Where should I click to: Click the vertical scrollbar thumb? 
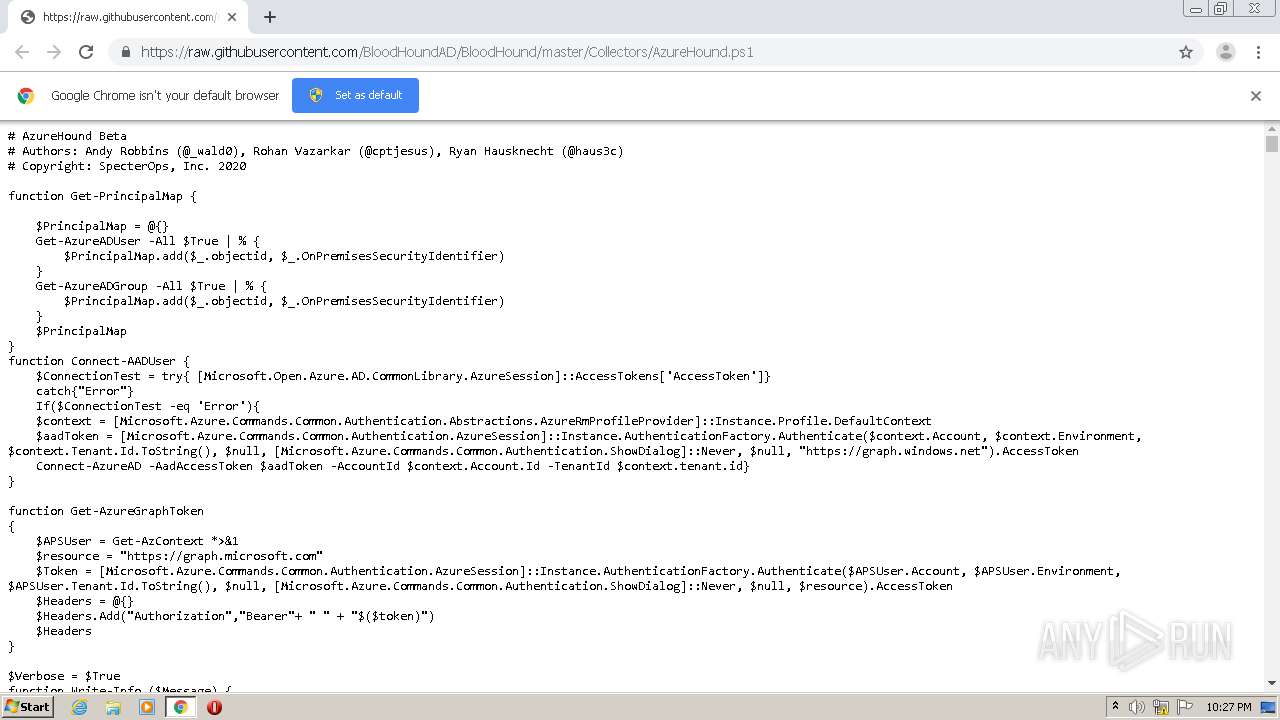coord(1272,144)
